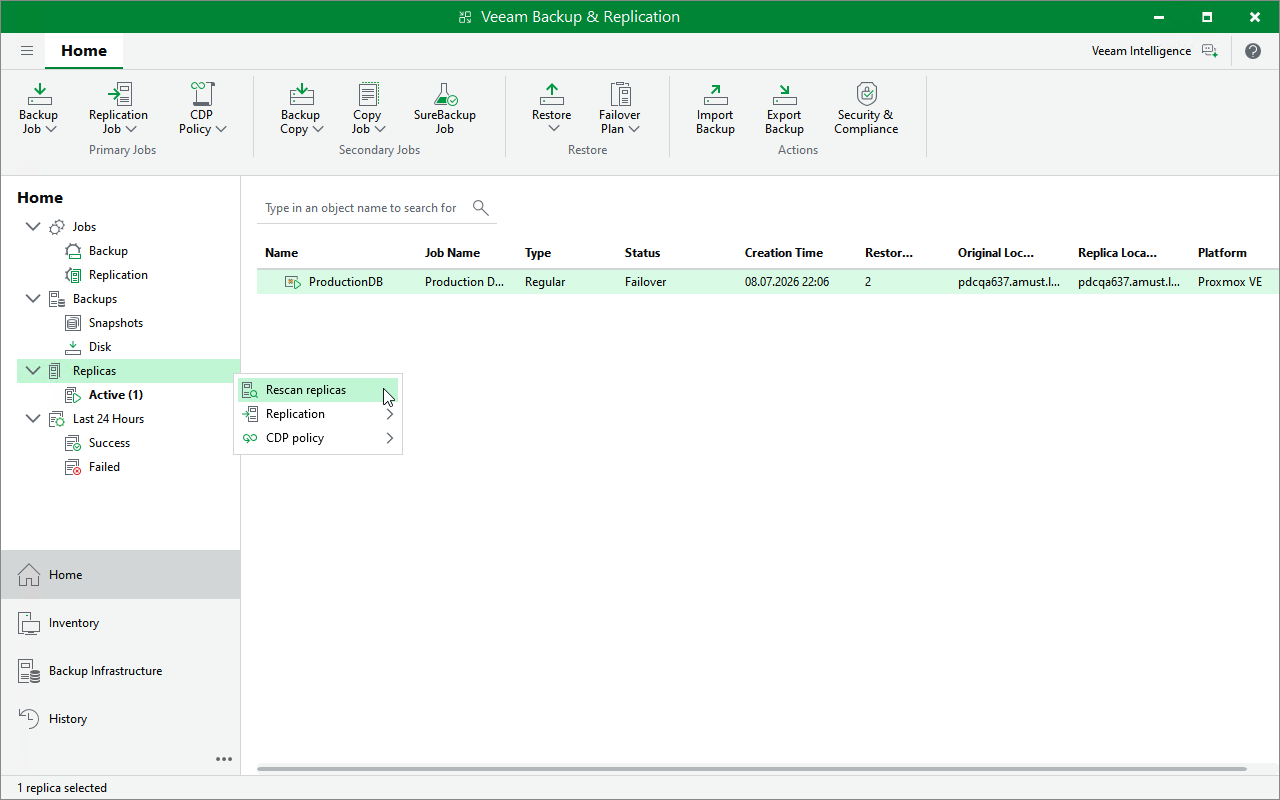Create a SureBackup Job

click(x=445, y=109)
